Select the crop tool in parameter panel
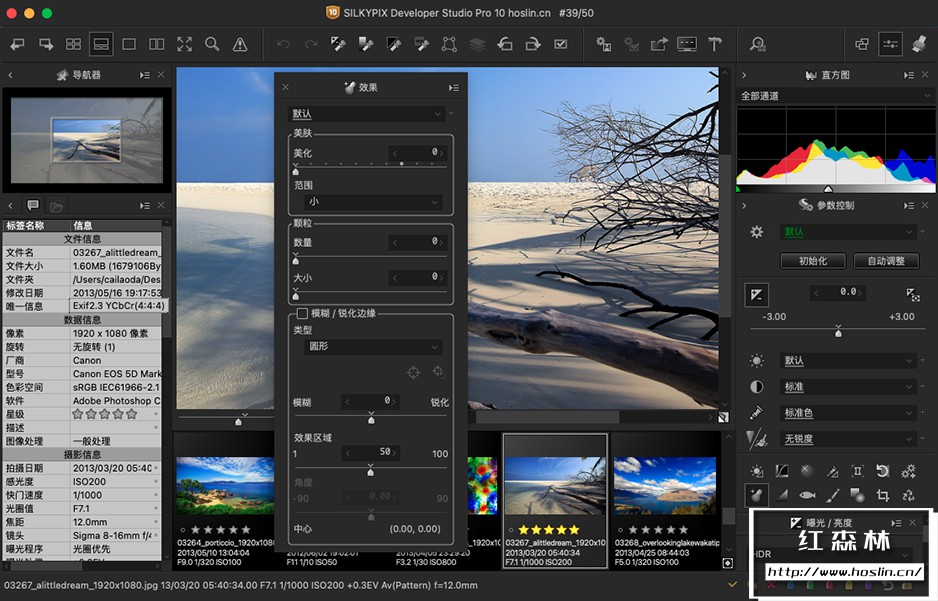Image resolution: width=938 pixels, height=601 pixels. click(x=883, y=495)
